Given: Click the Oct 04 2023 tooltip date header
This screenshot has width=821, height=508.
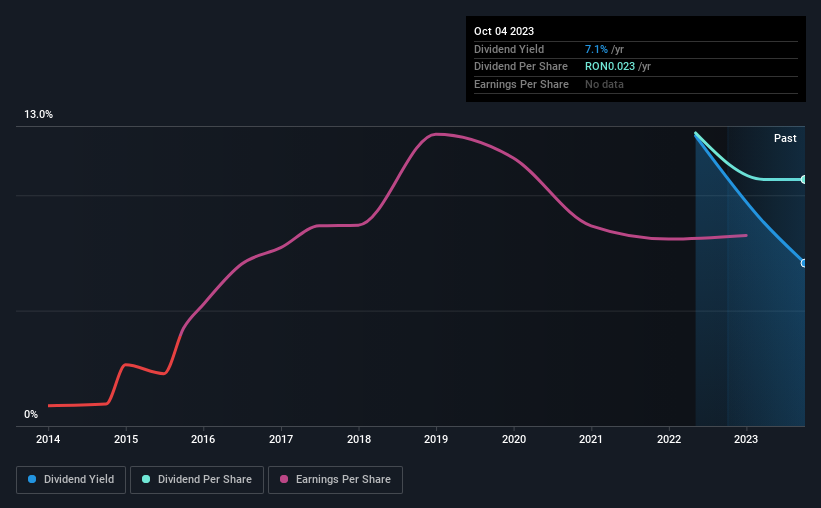Looking at the screenshot, I should coord(504,31).
